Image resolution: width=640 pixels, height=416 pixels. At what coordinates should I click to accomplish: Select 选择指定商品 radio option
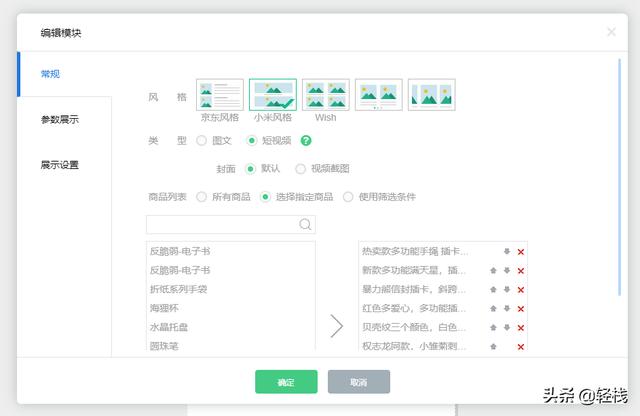click(265, 197)
